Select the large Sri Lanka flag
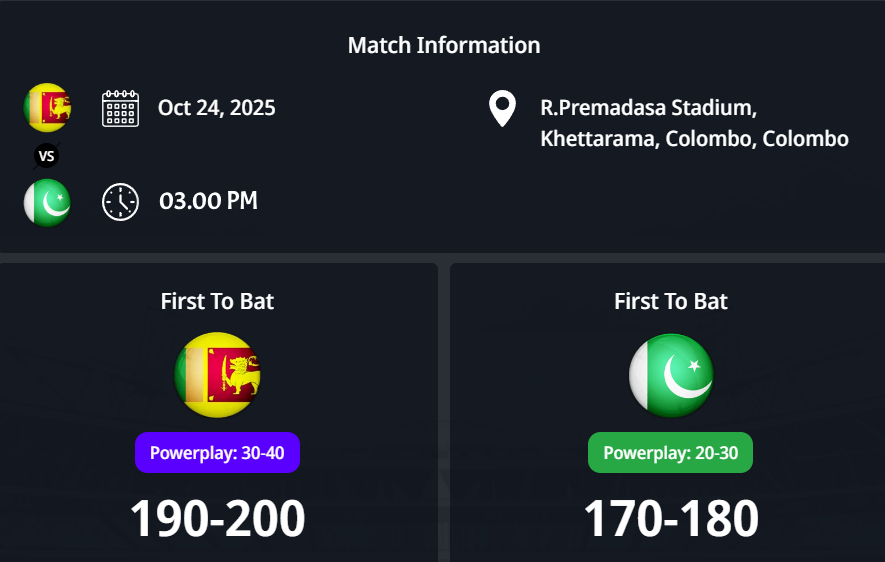Image resolution: width=885 pixels, height=562 pixels. pyautogui.click(x=217, y=375)
